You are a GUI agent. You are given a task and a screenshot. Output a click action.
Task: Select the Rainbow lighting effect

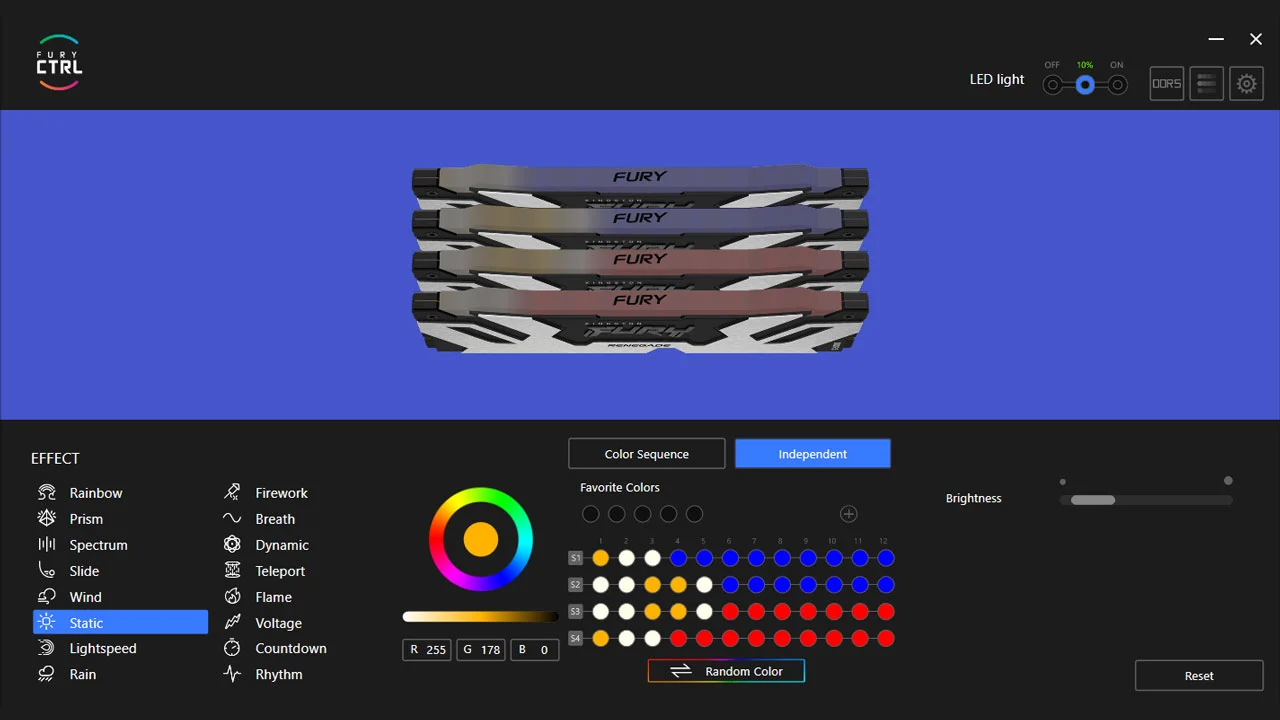click(95, 493)
